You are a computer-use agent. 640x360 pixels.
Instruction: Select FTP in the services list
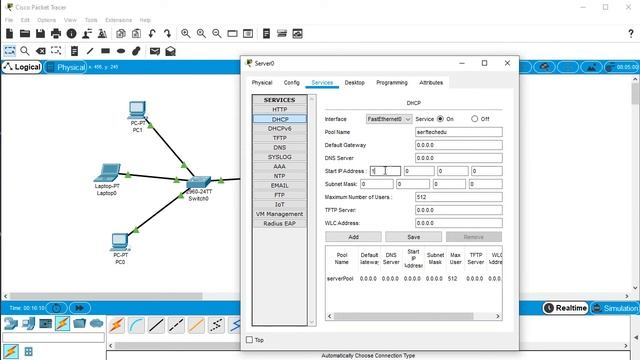pos(280,195)
